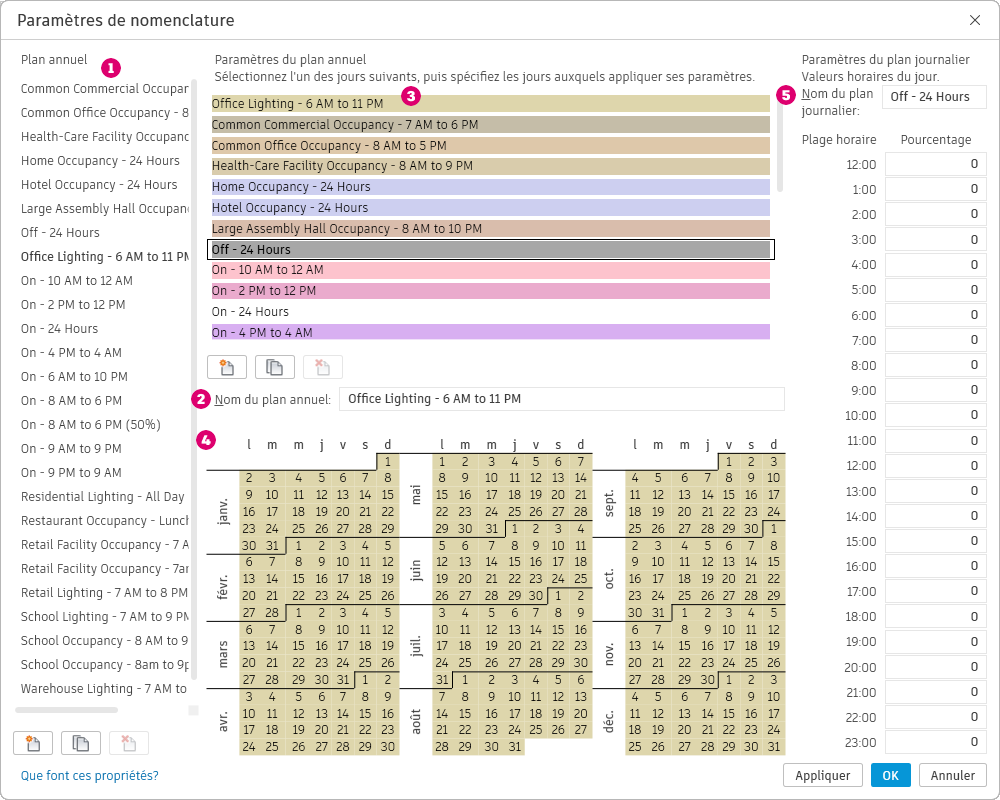
Task: Select Office Lighting - 6 AM to 11 PM color bar
Action: click(490, 103)
